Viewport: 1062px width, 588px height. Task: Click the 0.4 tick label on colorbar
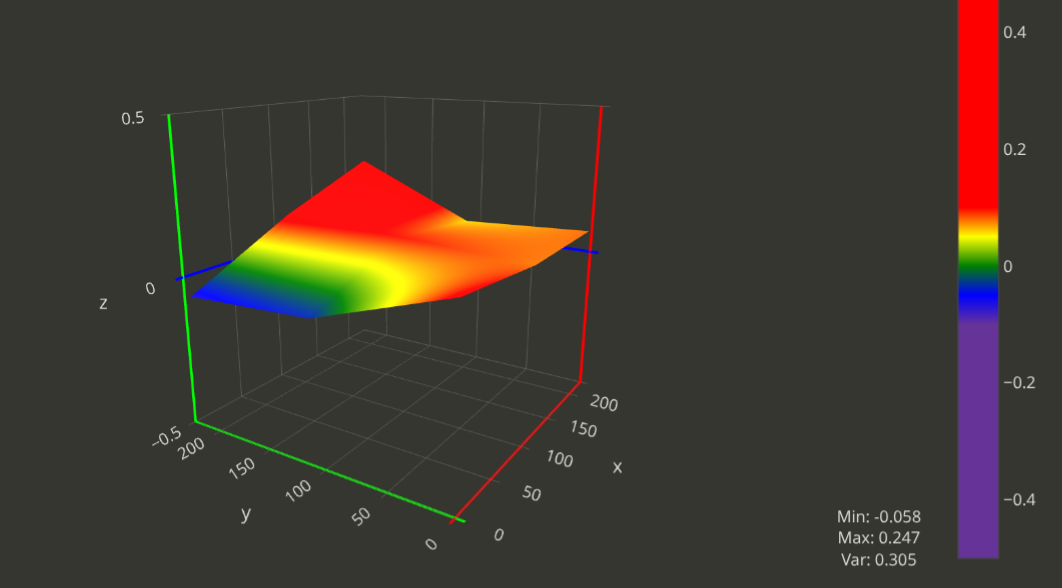click(x=1014, y=32)
